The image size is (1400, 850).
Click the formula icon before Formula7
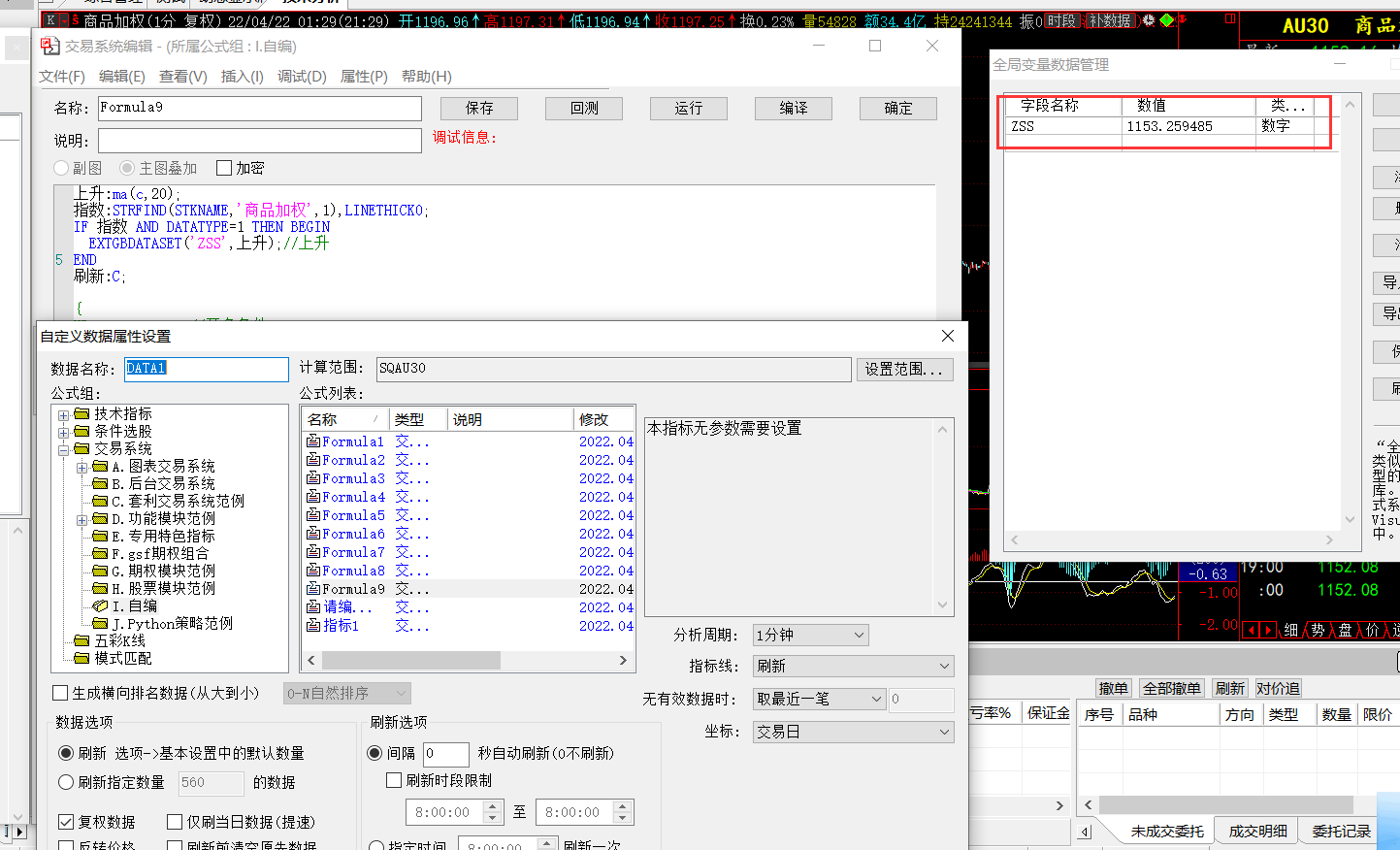pyautogui.click(x=313, y=552)
